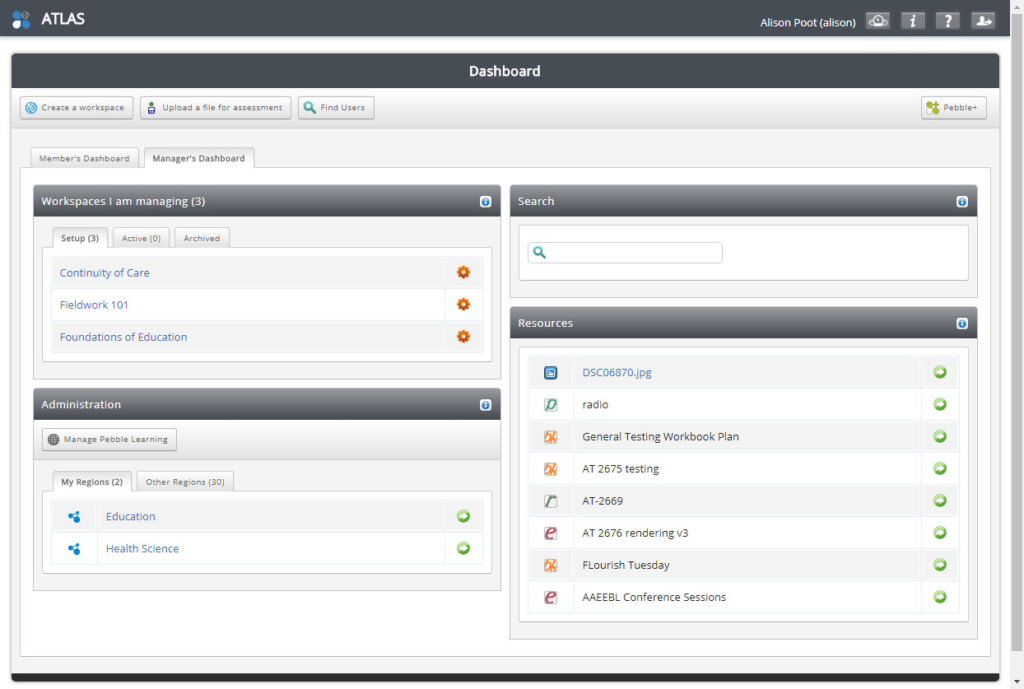Click green arrow for radio resource
This screenshot has height=689, width=1024.
point(940,404)
